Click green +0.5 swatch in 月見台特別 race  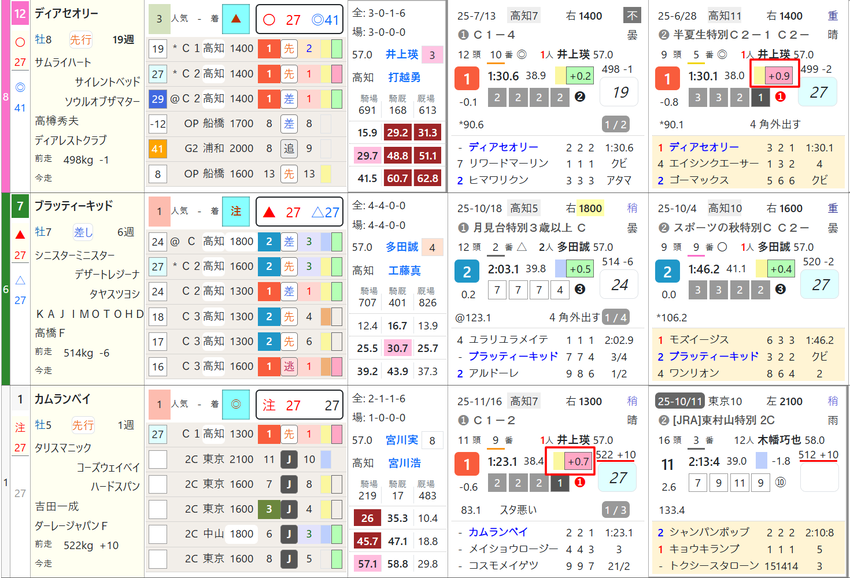tap(580, 269)
